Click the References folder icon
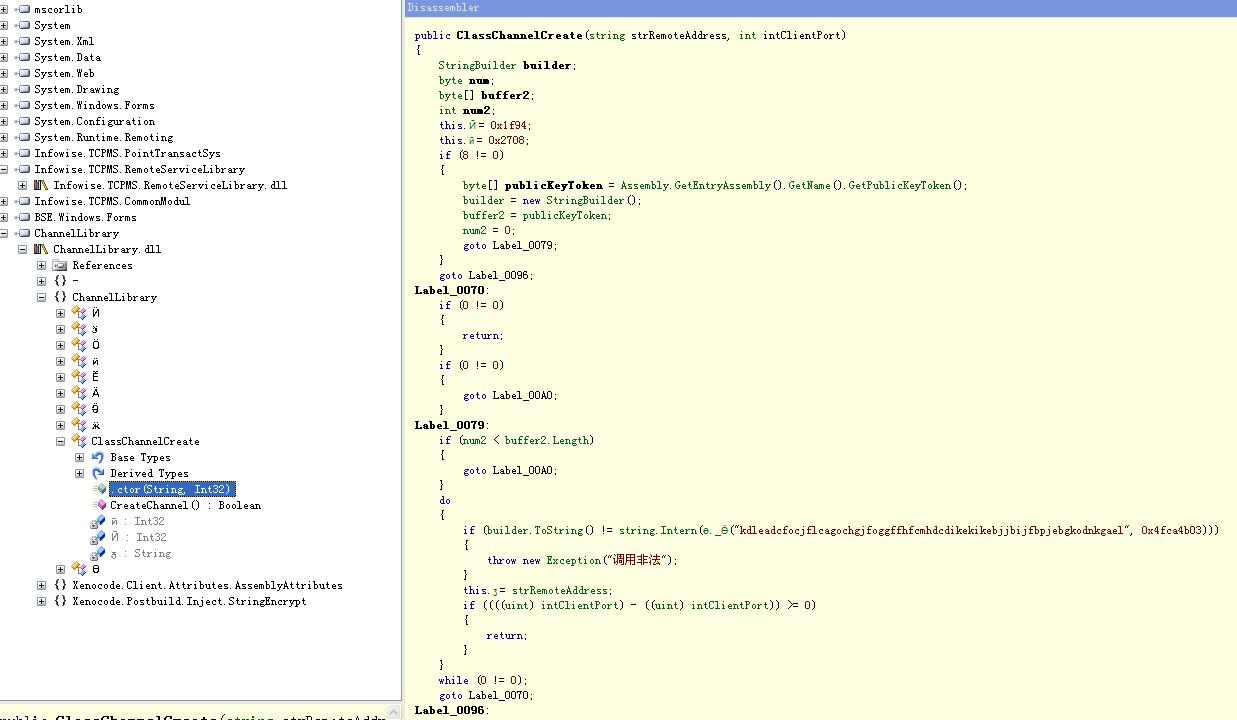 (60, 265)
